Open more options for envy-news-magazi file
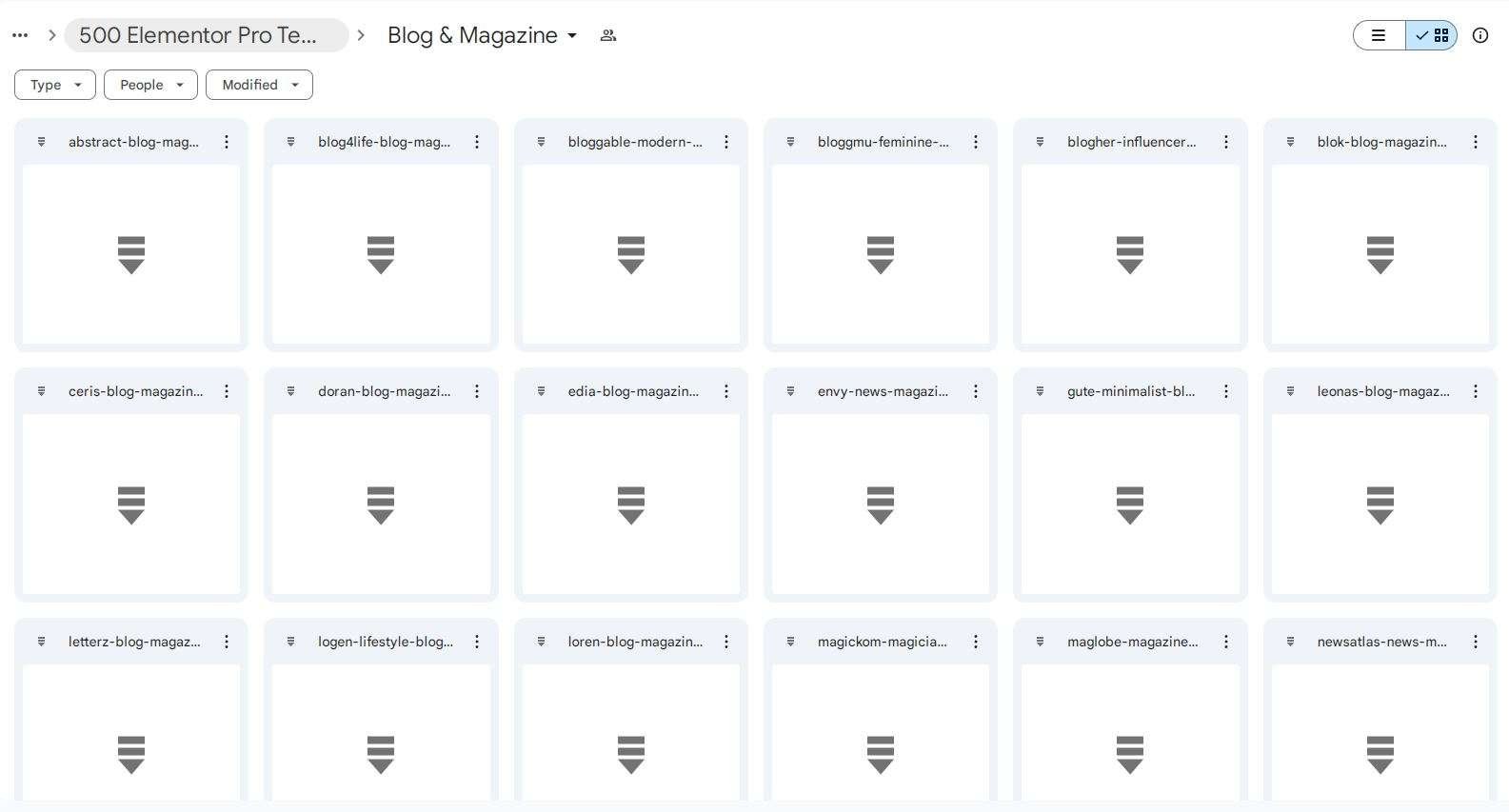This screenshot has width=1509, height=812. pyautogui.click(x=976, y=391)
